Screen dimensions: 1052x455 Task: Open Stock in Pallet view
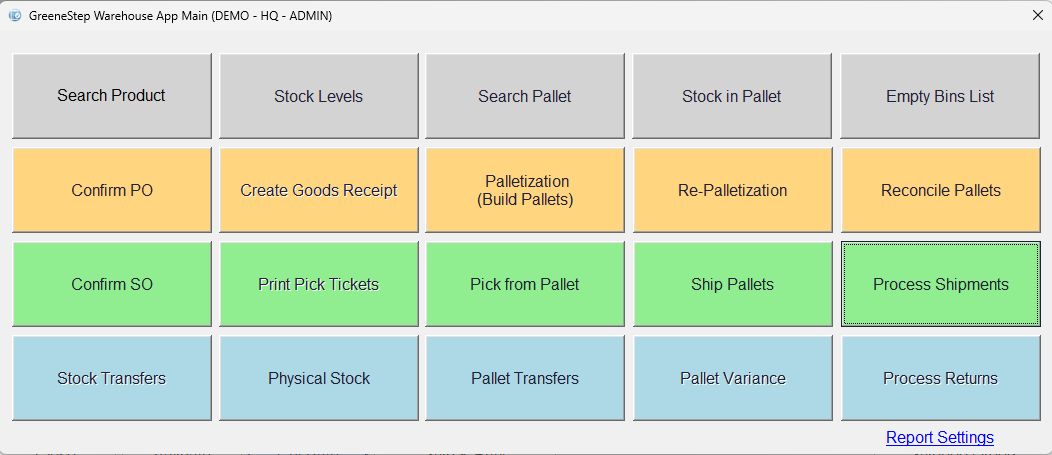732,96
